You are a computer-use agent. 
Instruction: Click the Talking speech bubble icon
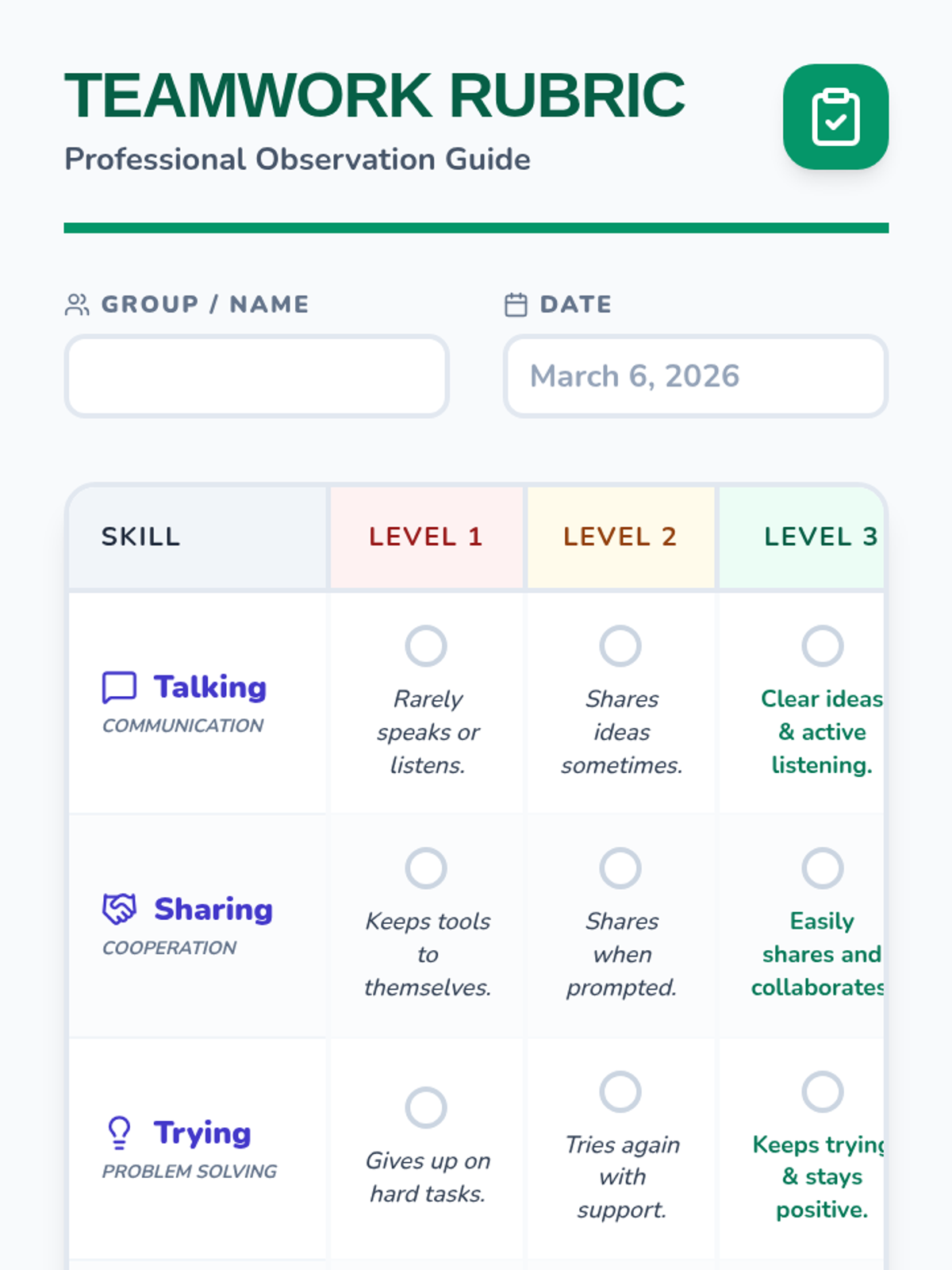[120, 687]
